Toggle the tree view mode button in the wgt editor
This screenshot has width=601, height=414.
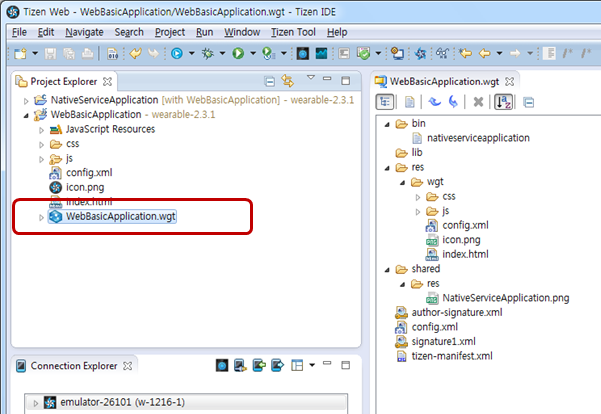(x=384, y=102)
